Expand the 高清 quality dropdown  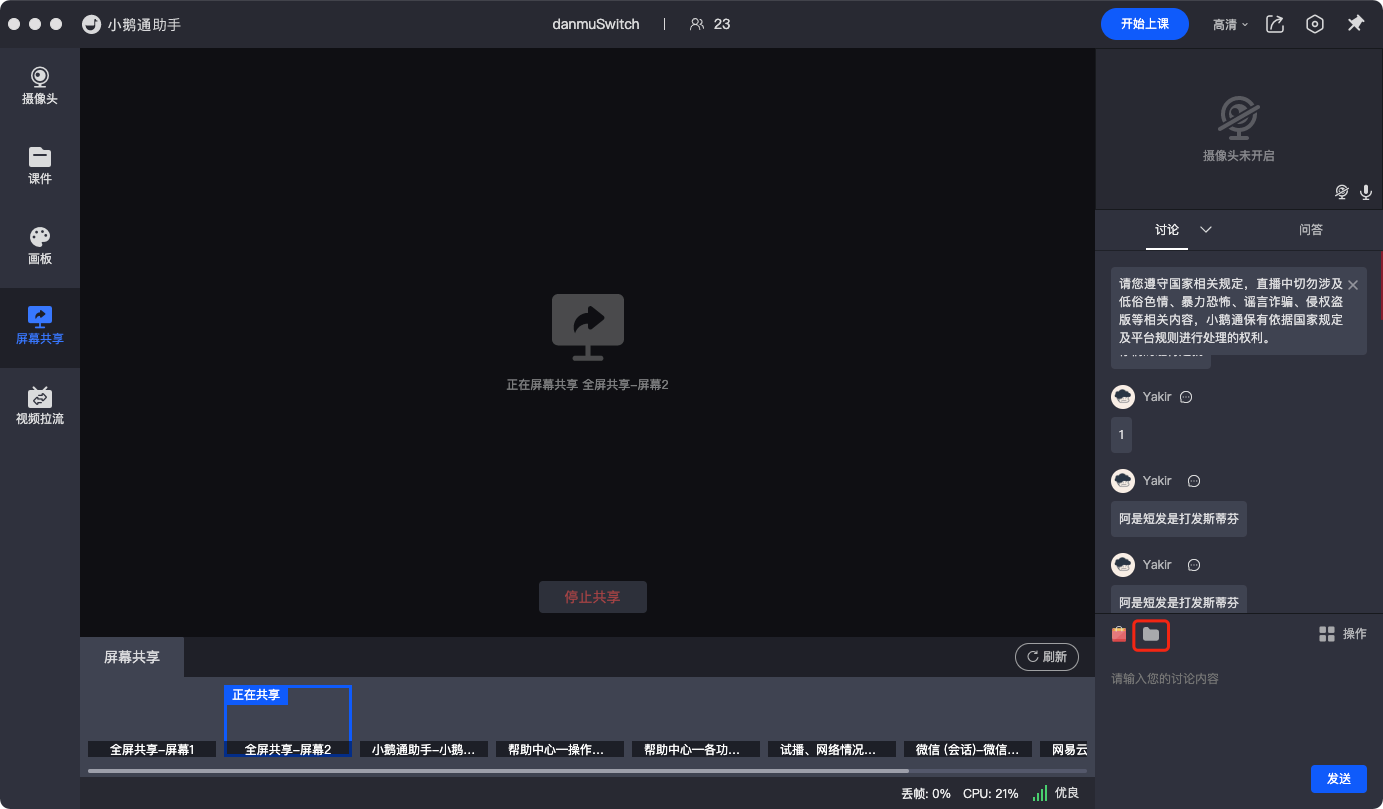1230,24
